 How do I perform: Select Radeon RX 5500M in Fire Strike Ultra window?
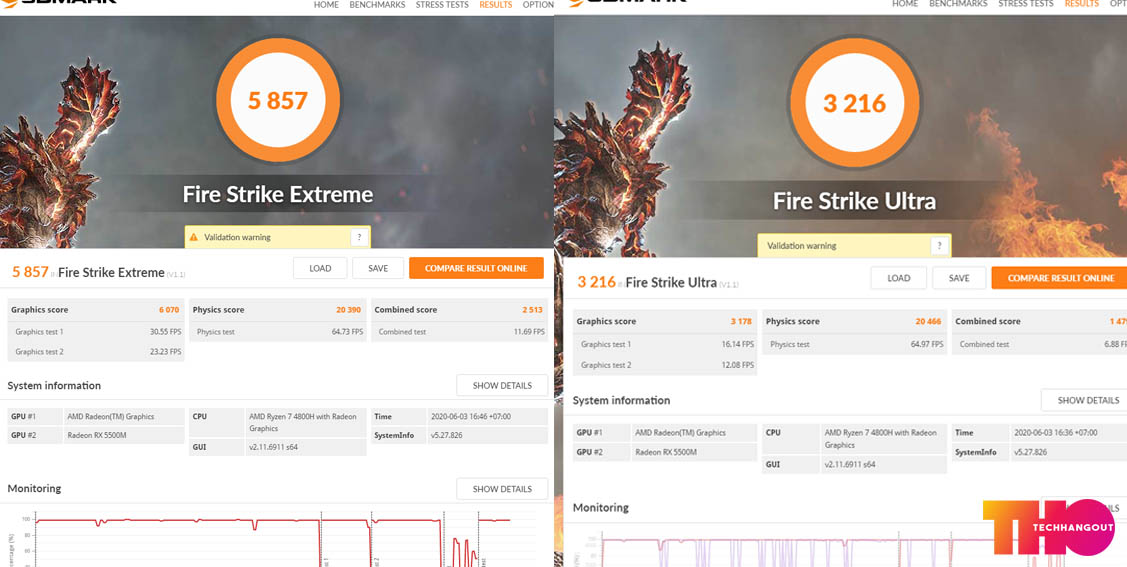click(666, 453)
